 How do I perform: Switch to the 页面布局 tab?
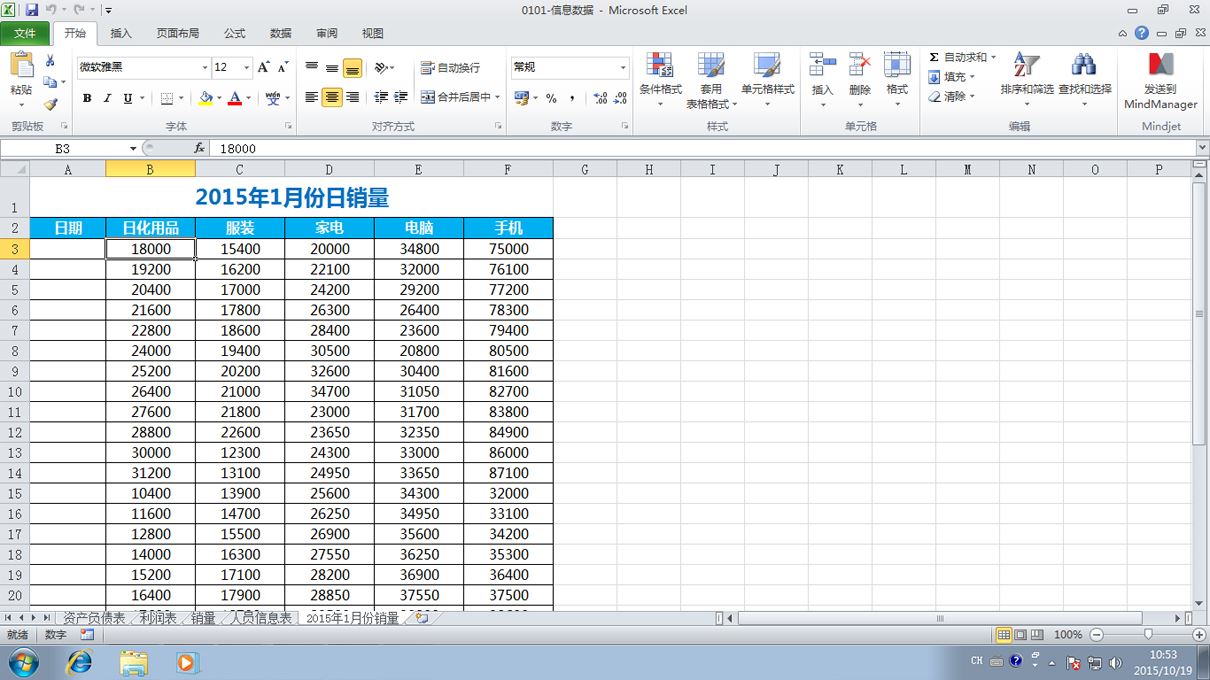[178, 33]
